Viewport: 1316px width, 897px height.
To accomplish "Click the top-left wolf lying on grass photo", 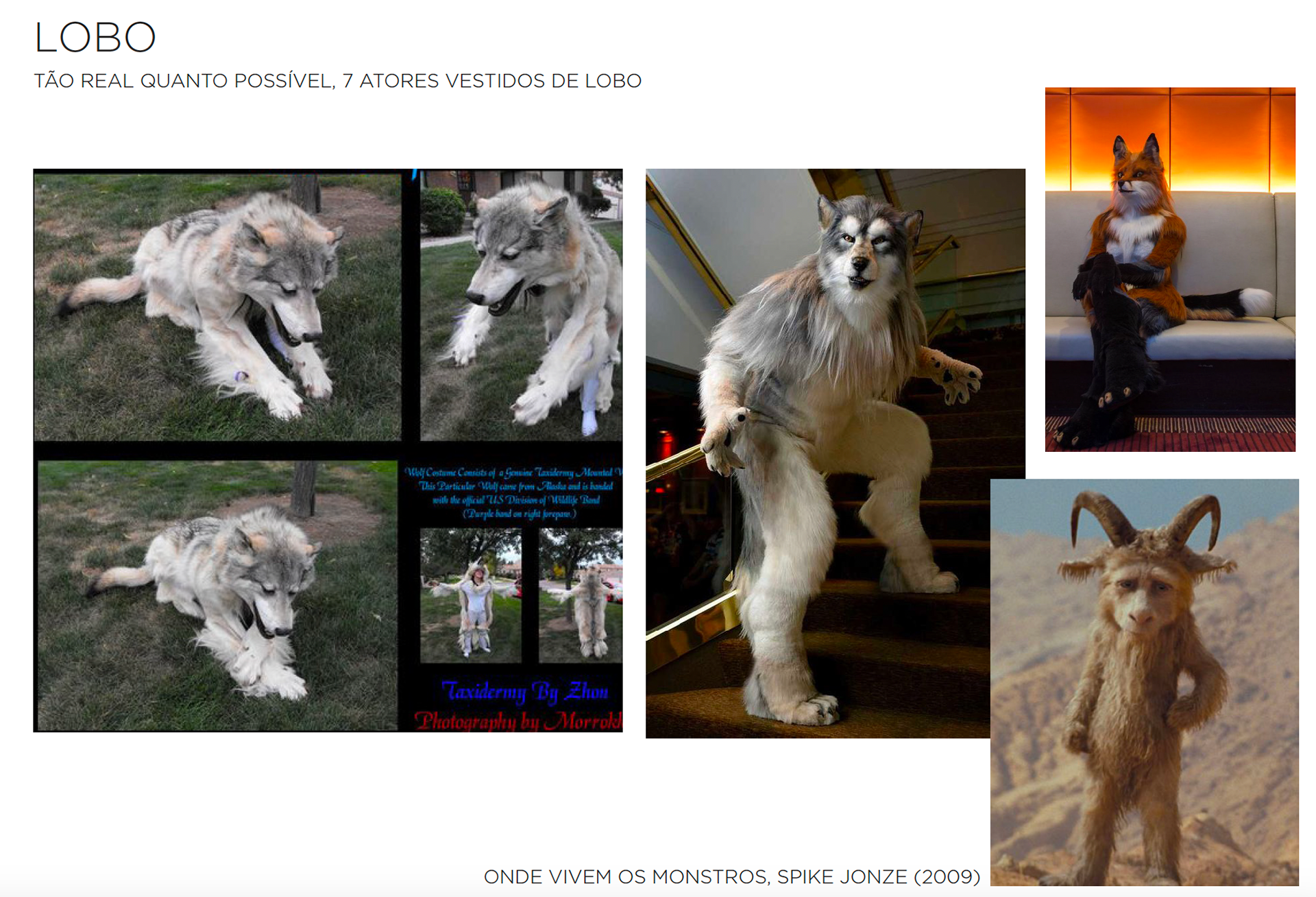I will tap(217, 307).
